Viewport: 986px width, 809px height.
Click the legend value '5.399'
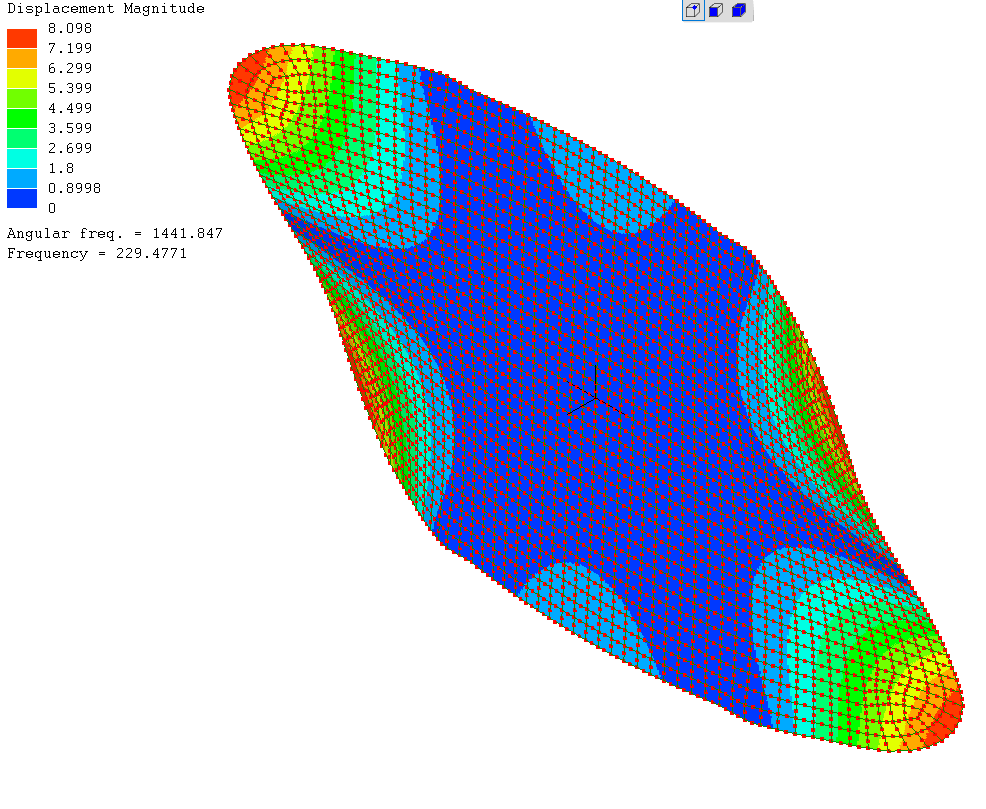[70, 88]
